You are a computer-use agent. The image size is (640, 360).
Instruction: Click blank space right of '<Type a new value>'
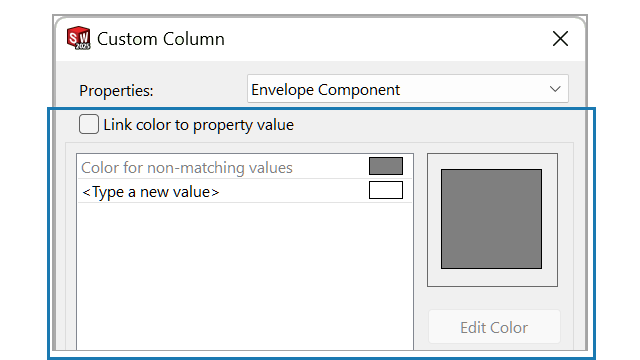[x=294, y=191]
